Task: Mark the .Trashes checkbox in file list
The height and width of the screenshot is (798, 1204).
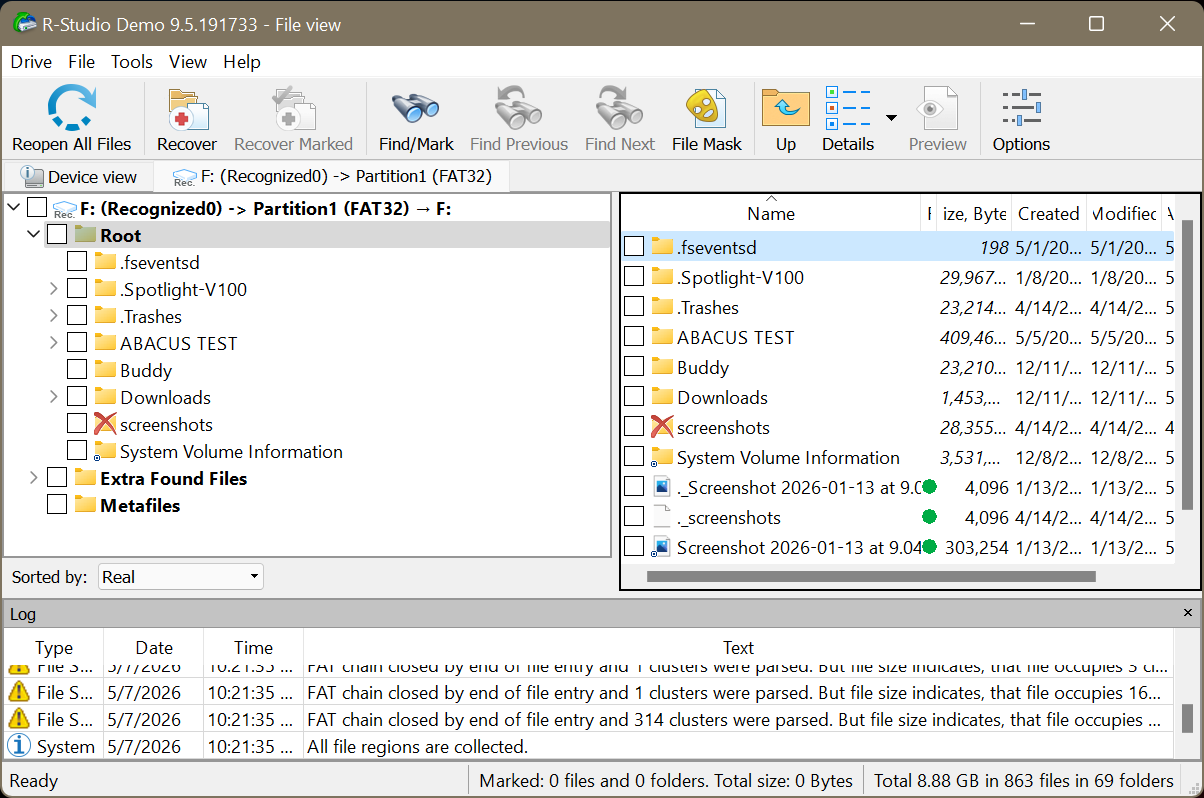Action: pos(634,307)
